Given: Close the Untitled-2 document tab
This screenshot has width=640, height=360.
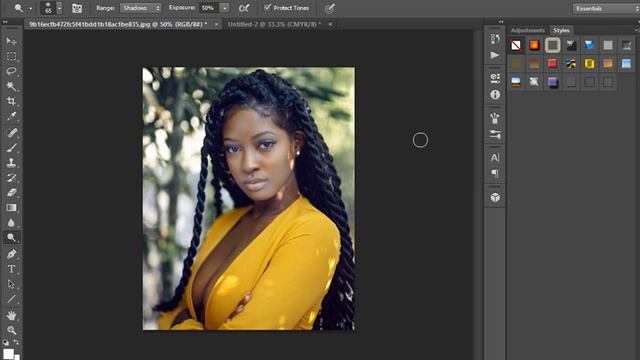Looking at the screenshot, I should coord(330,24).
